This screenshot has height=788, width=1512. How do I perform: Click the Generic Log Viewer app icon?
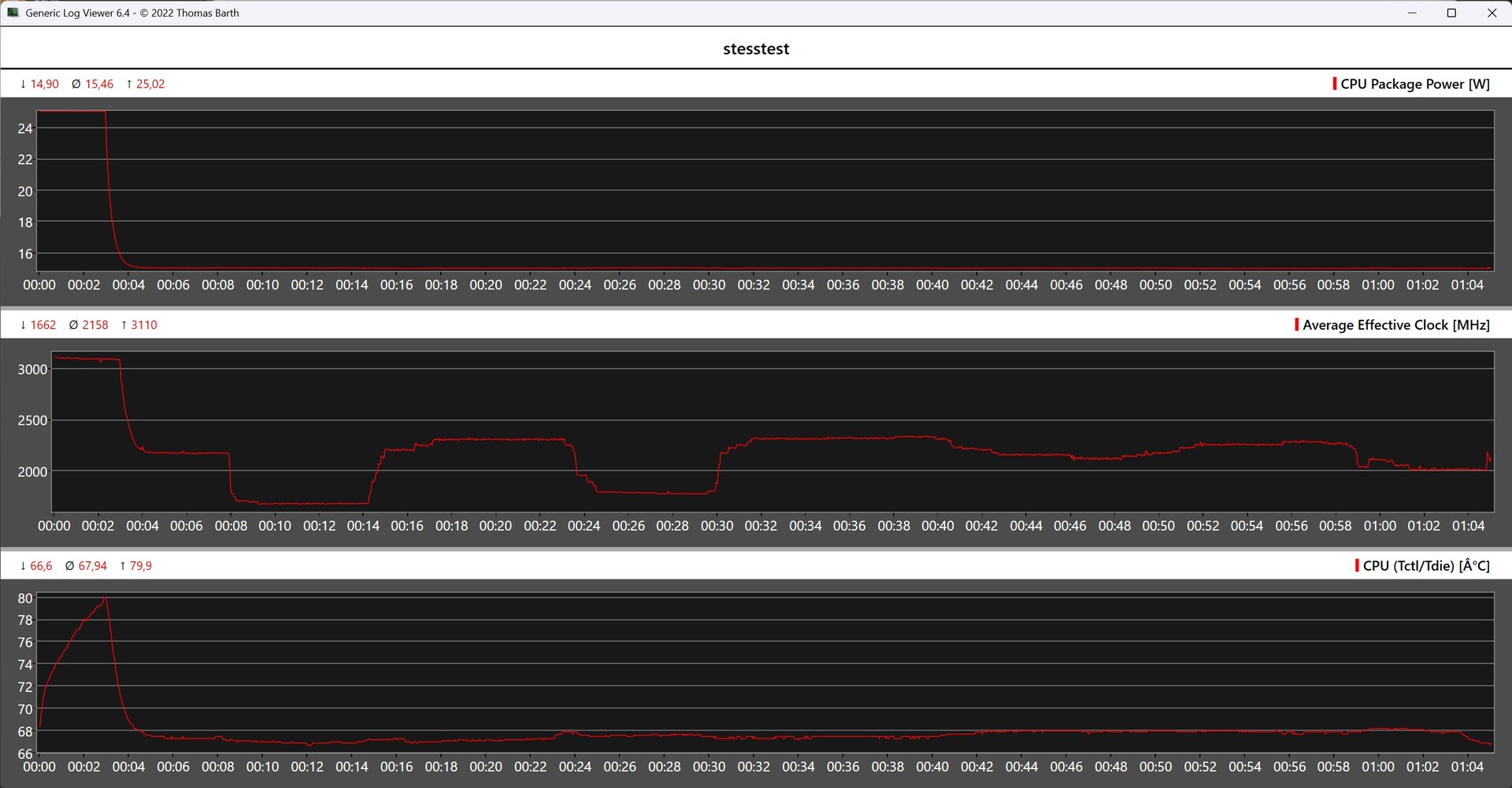point(13,13)
